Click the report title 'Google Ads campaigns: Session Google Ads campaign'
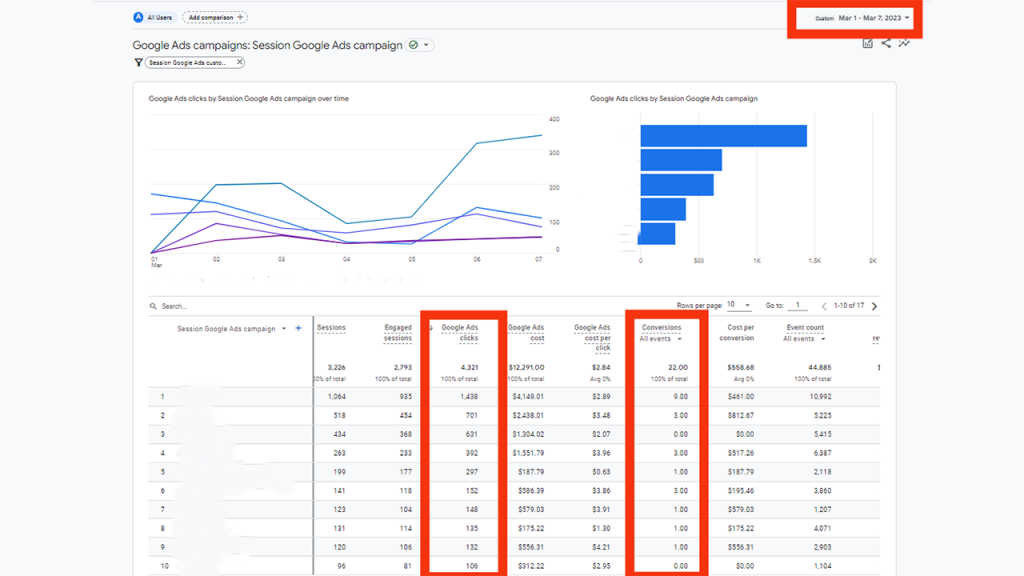1024x576 pixels. click(267, 45)
